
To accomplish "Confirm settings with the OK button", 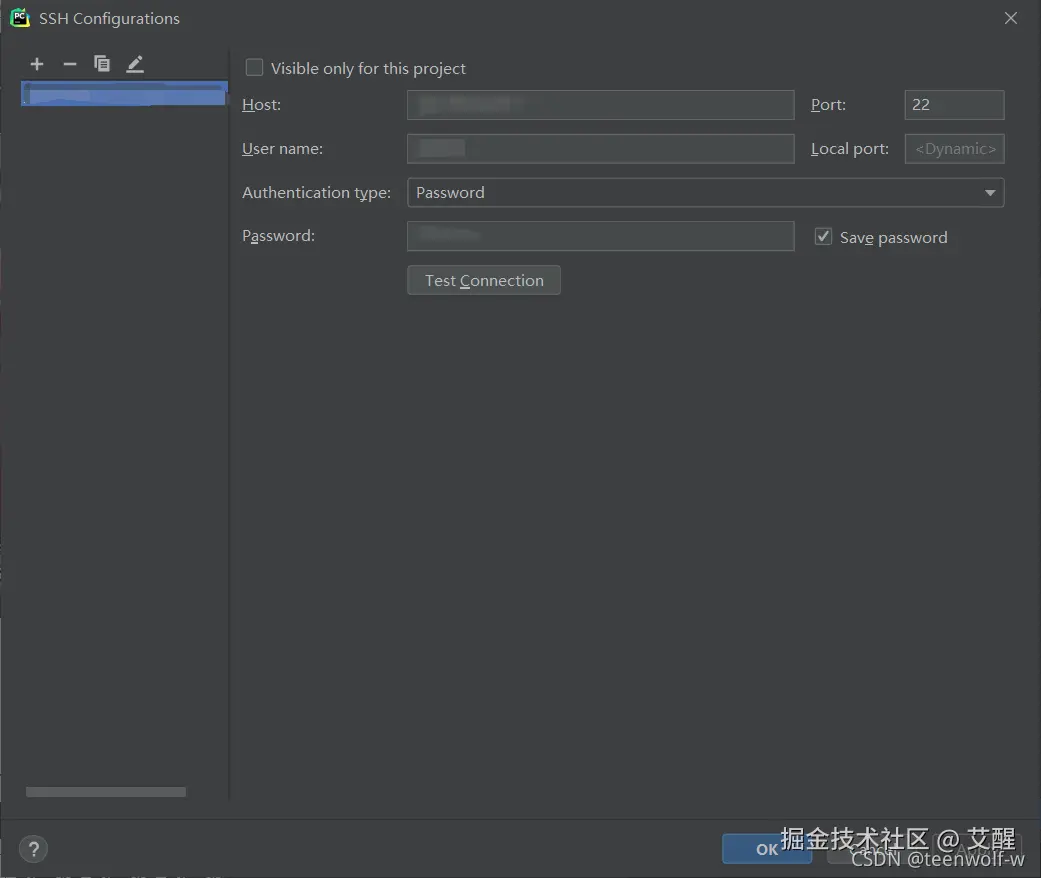I will pyautogui.click(x=767, y=848).
